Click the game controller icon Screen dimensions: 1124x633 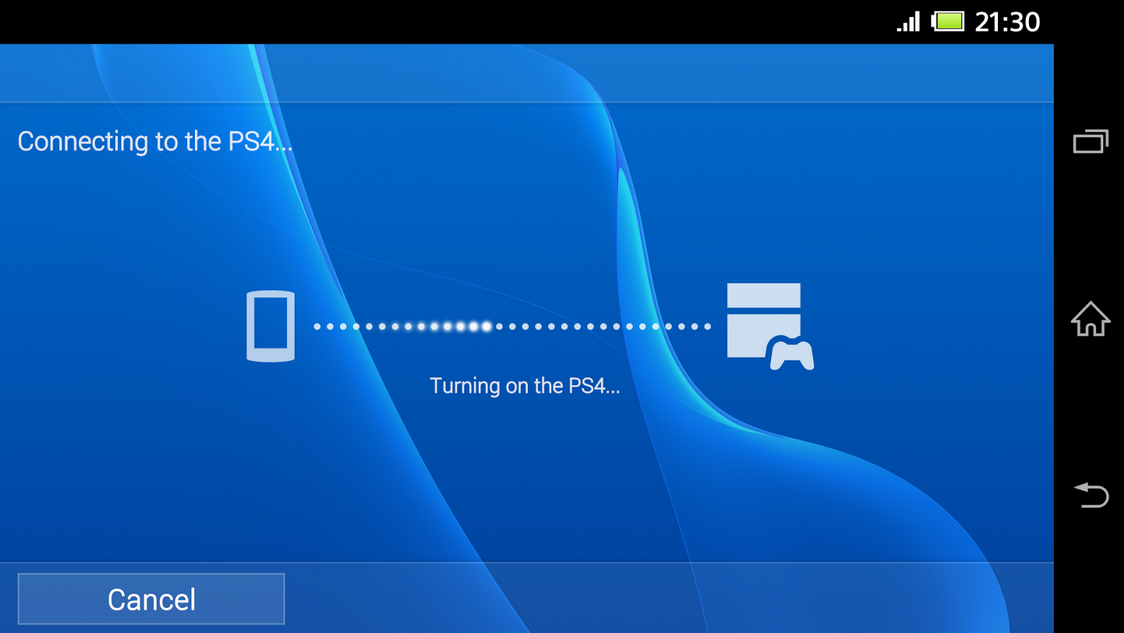pos(791,354)
